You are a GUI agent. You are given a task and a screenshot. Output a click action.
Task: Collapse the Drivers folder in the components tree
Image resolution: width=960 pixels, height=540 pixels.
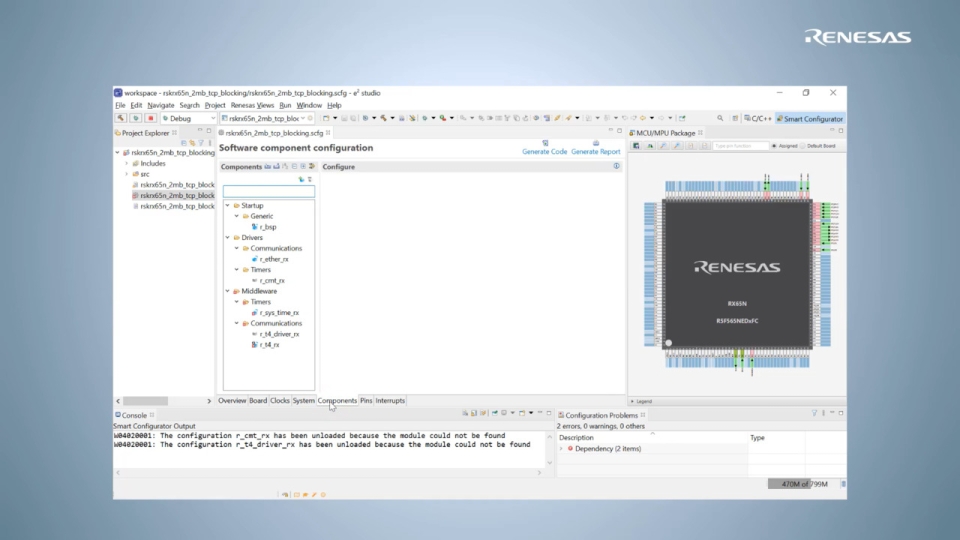click(228, 238)
